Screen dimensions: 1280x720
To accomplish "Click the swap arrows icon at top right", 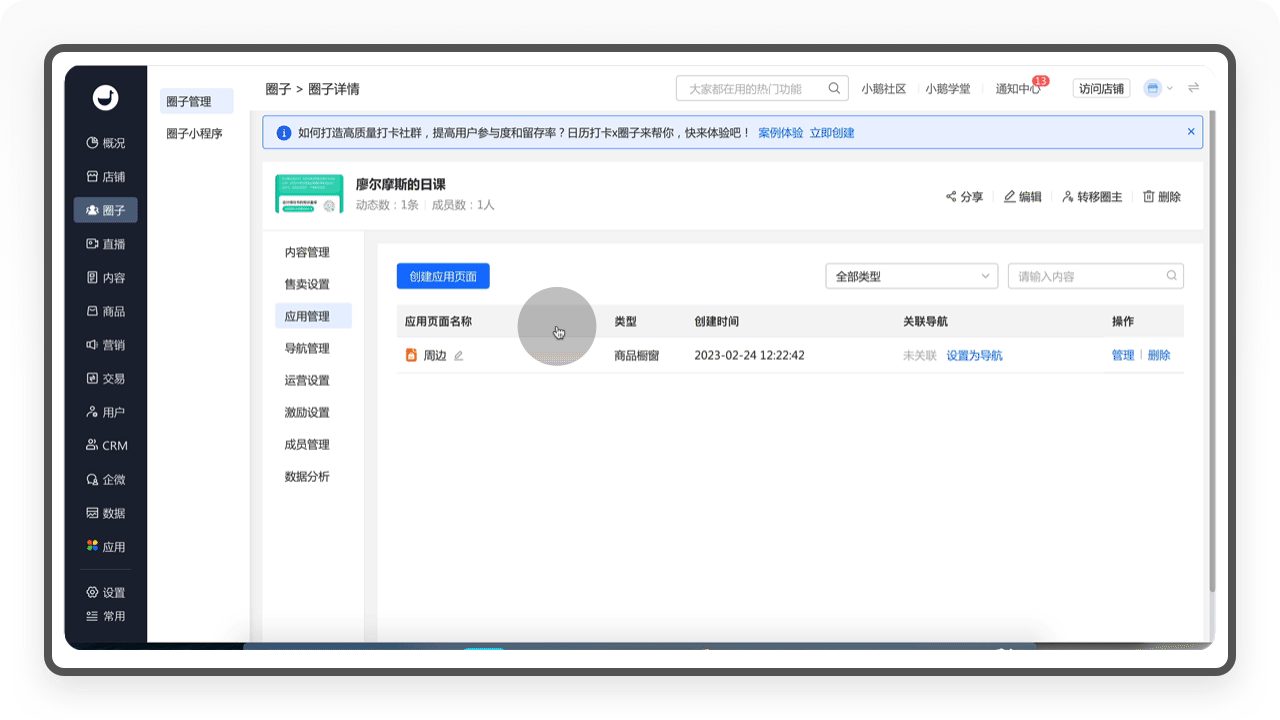I will pos(1193,88).
